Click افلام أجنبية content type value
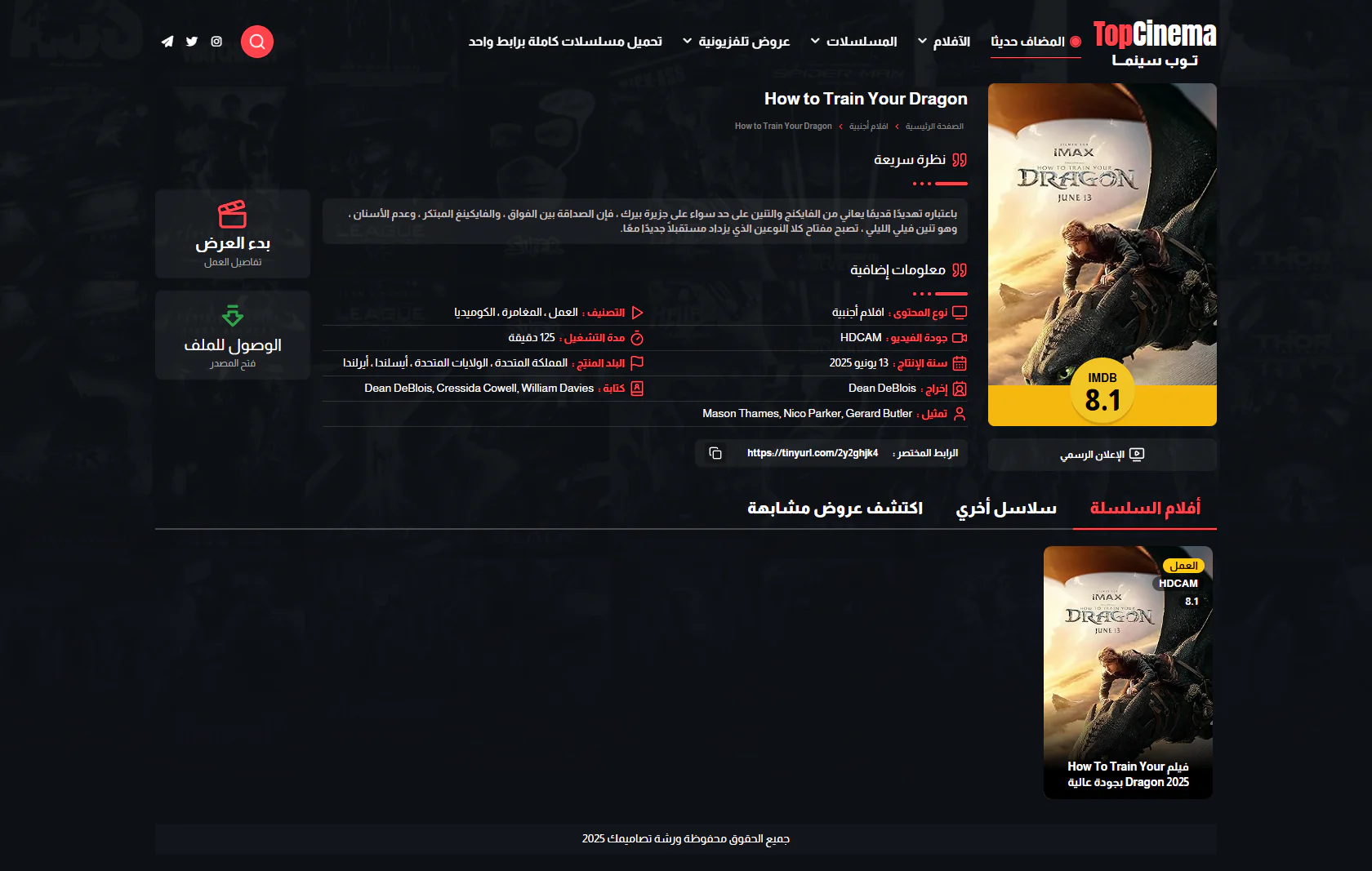This screenshot has height=871, width=1372. tap(858, 313)
